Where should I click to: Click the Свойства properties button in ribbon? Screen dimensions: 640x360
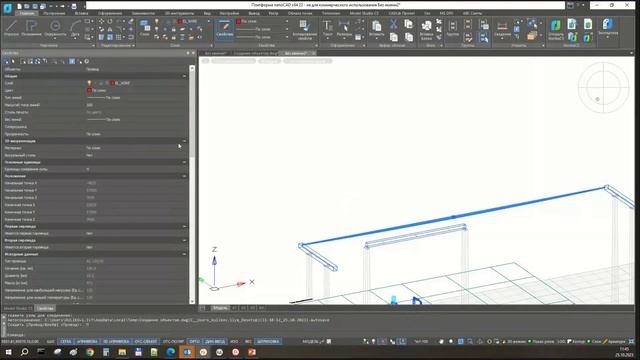[224, 29]
